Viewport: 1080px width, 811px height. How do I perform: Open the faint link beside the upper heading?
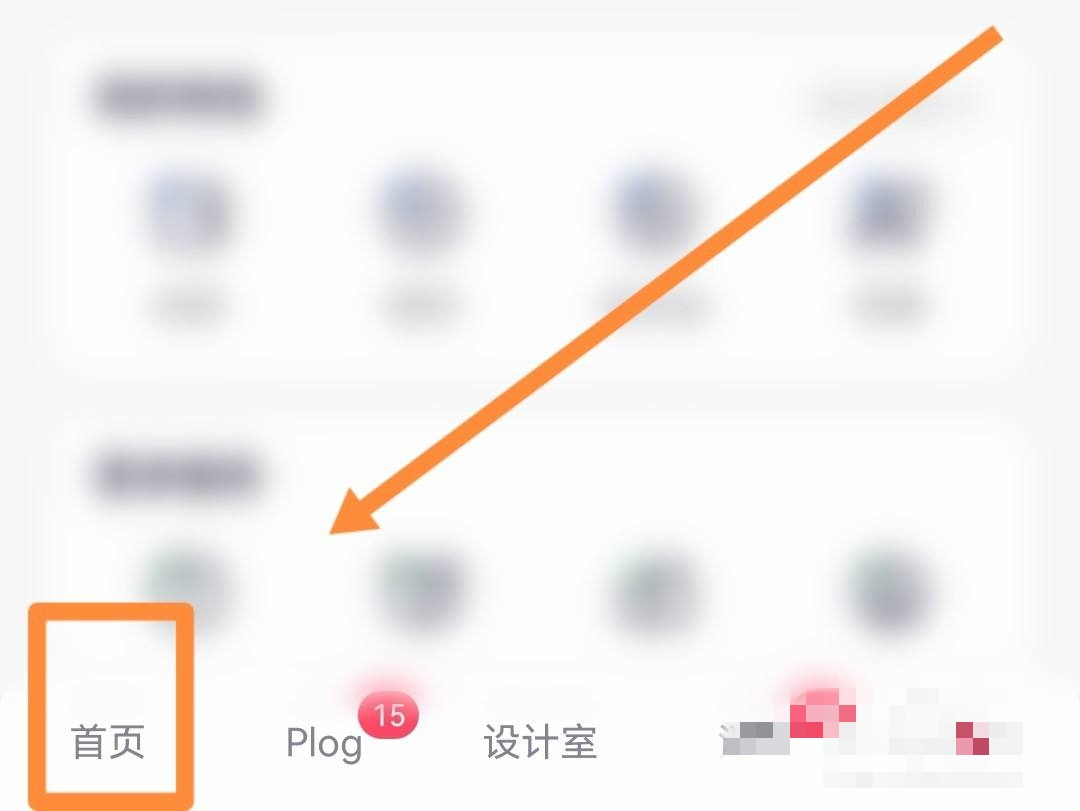coord(895,102)
